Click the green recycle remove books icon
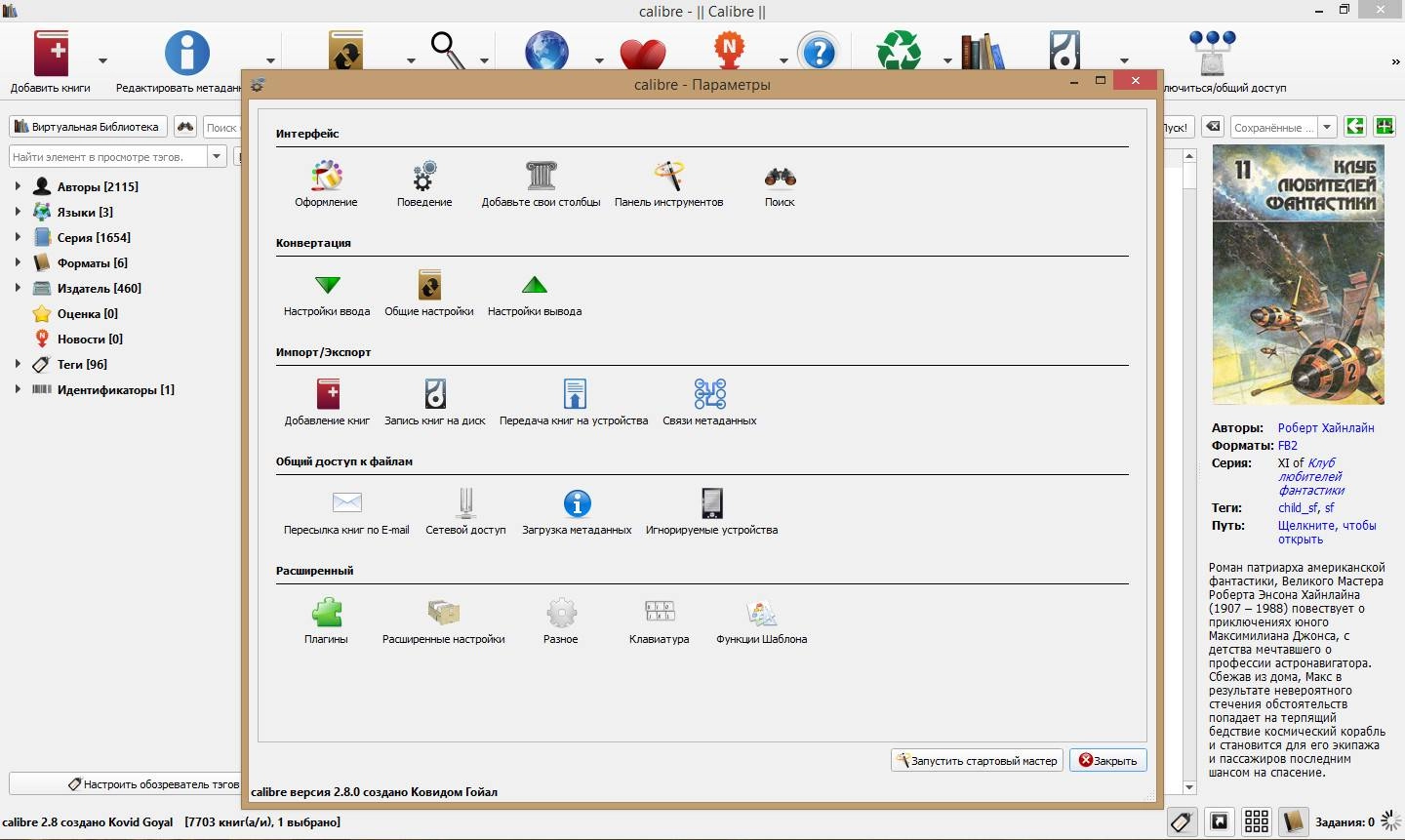The height and width of the screenshot is (840, 1405). pos(899,51)
